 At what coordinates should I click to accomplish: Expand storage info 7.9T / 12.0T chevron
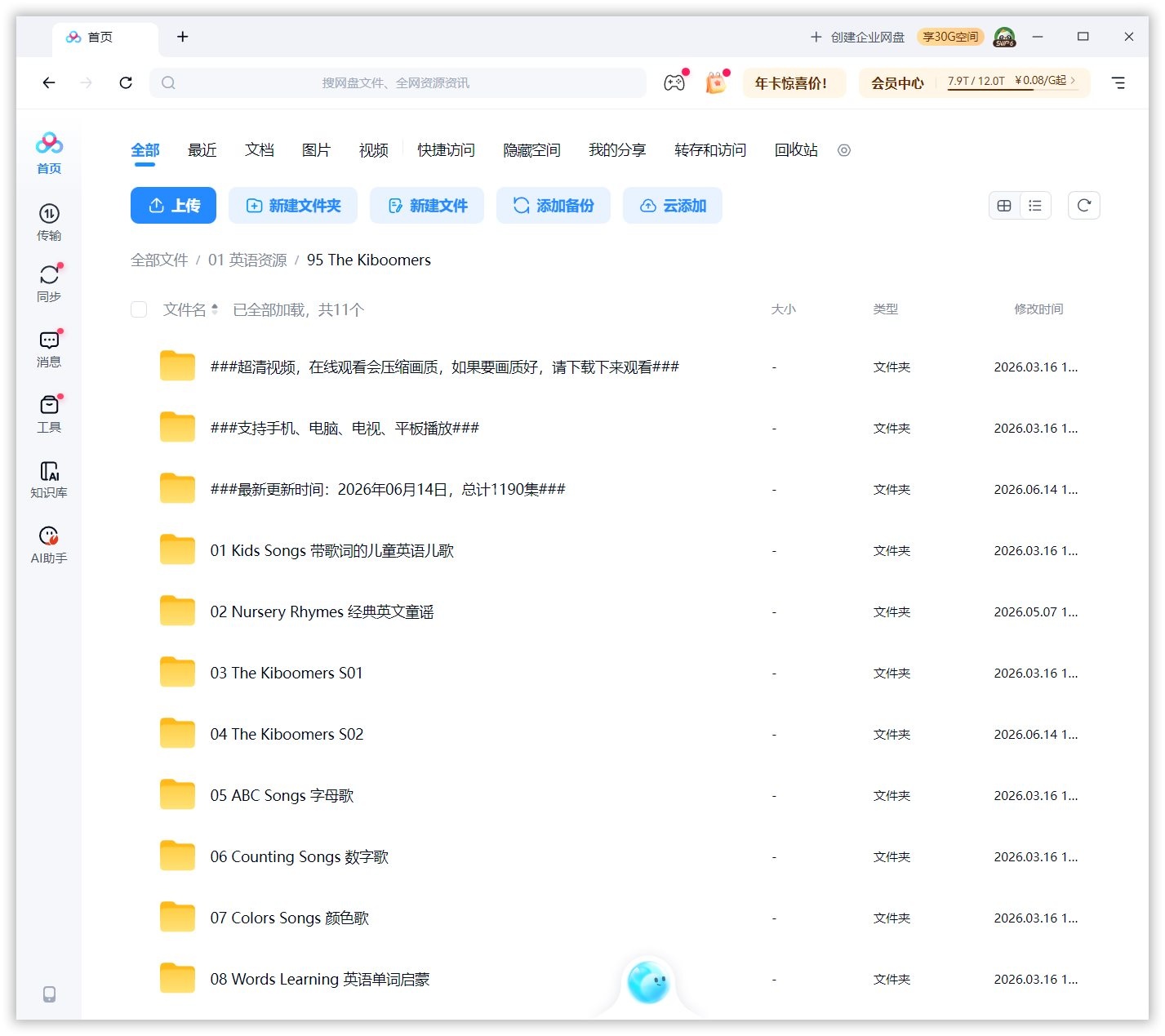click(x=1073, y=80)
